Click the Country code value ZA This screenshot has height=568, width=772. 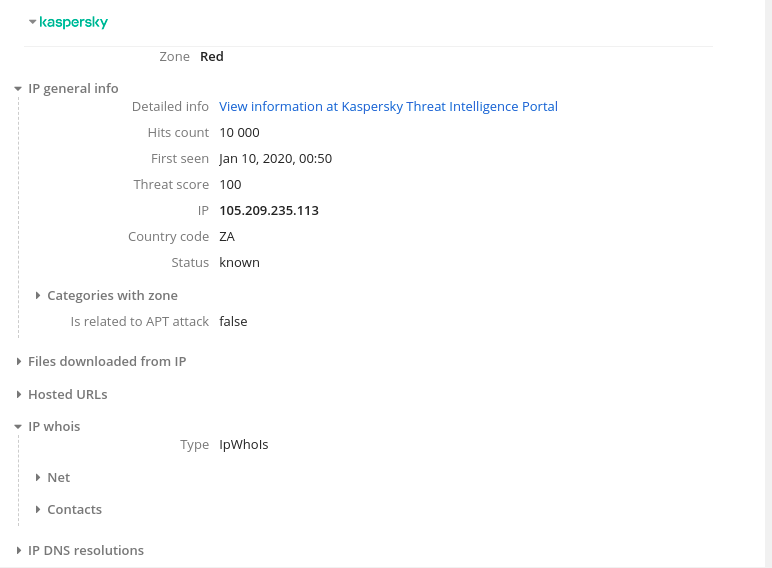(227, 236)
